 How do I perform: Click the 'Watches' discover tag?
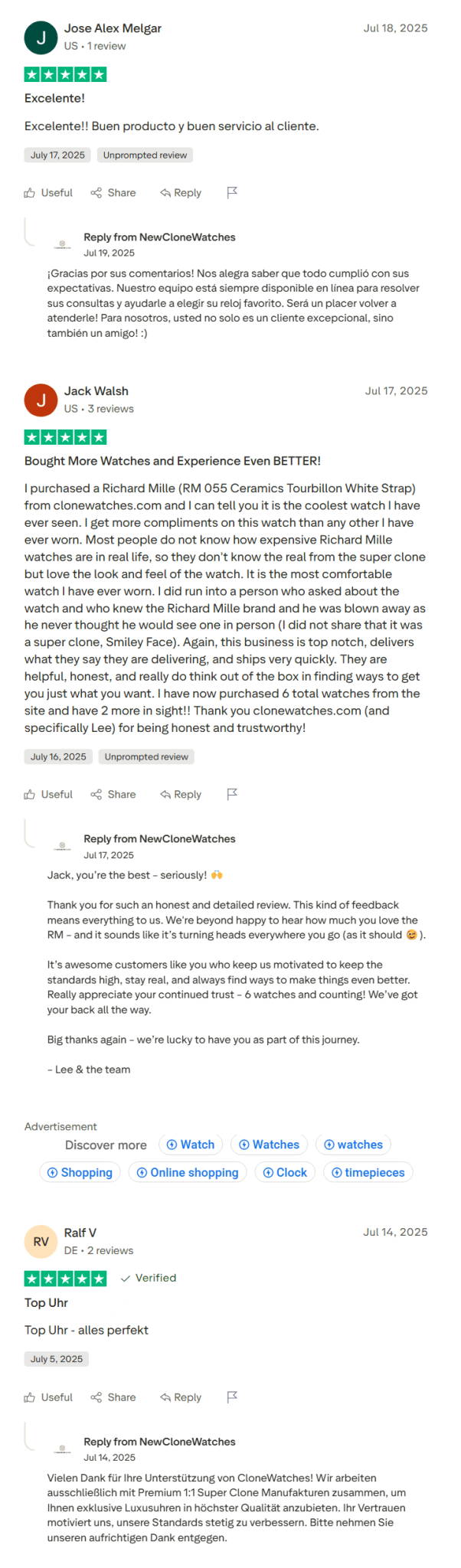coord(269,1145)
